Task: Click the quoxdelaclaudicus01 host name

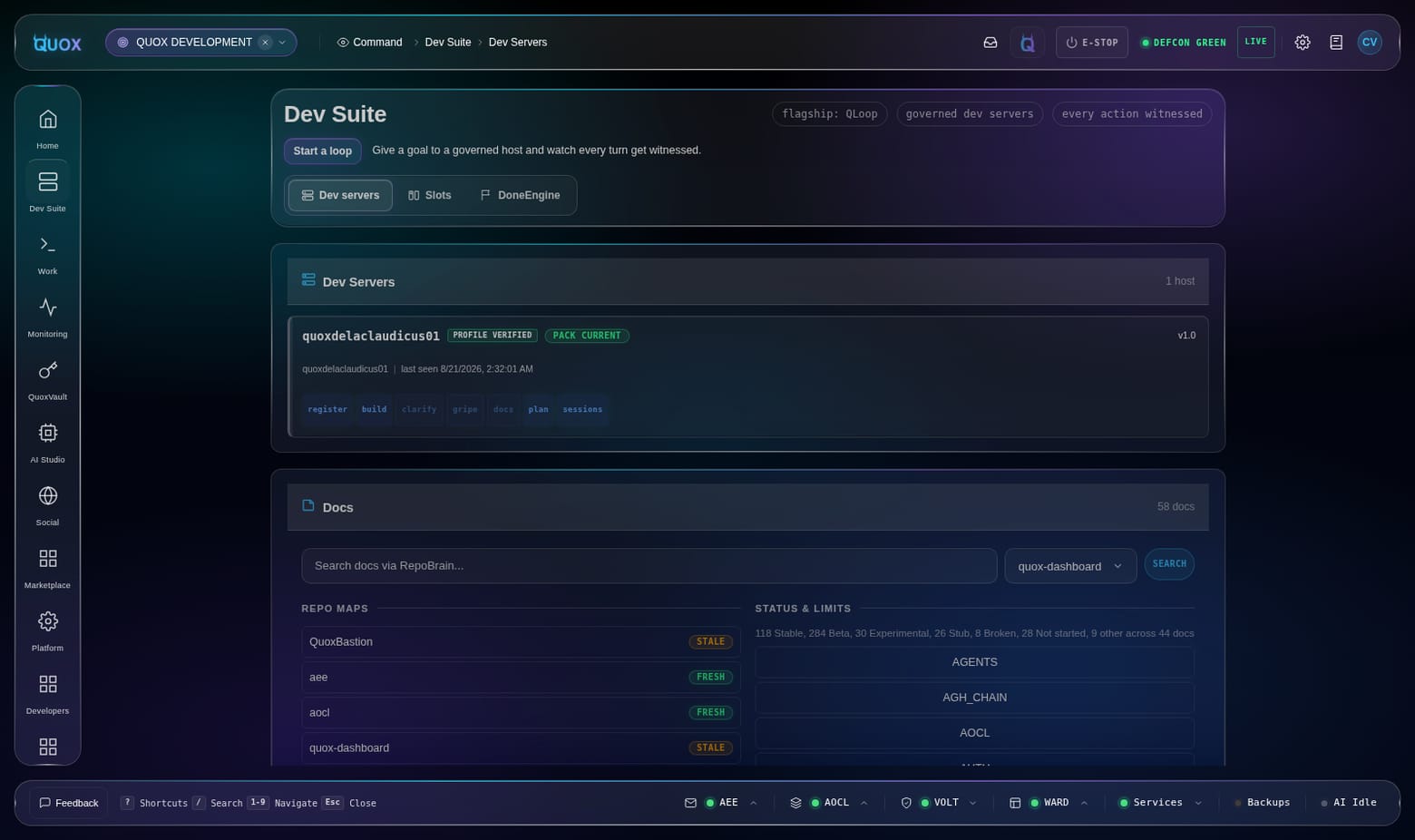Action: pos(371,336)
